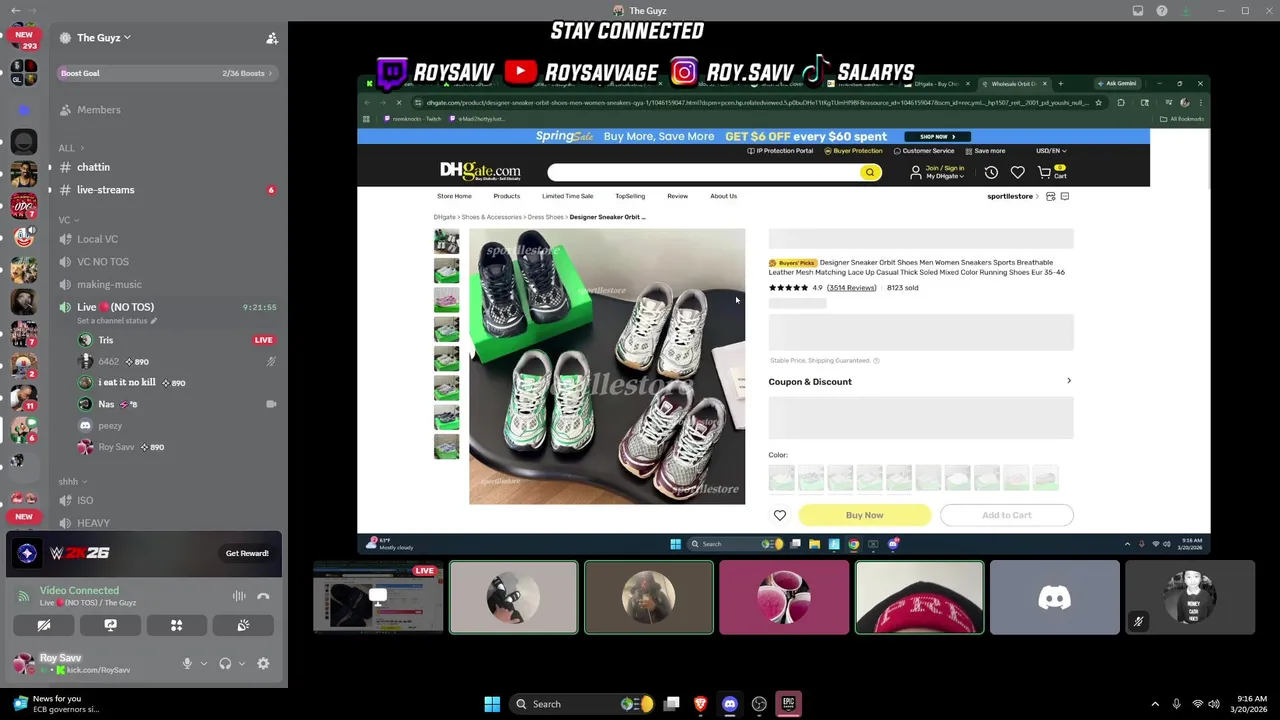Mute microphone in user panel
Viewport: 1280px width, 720px height.
click(x=187, y=663)
